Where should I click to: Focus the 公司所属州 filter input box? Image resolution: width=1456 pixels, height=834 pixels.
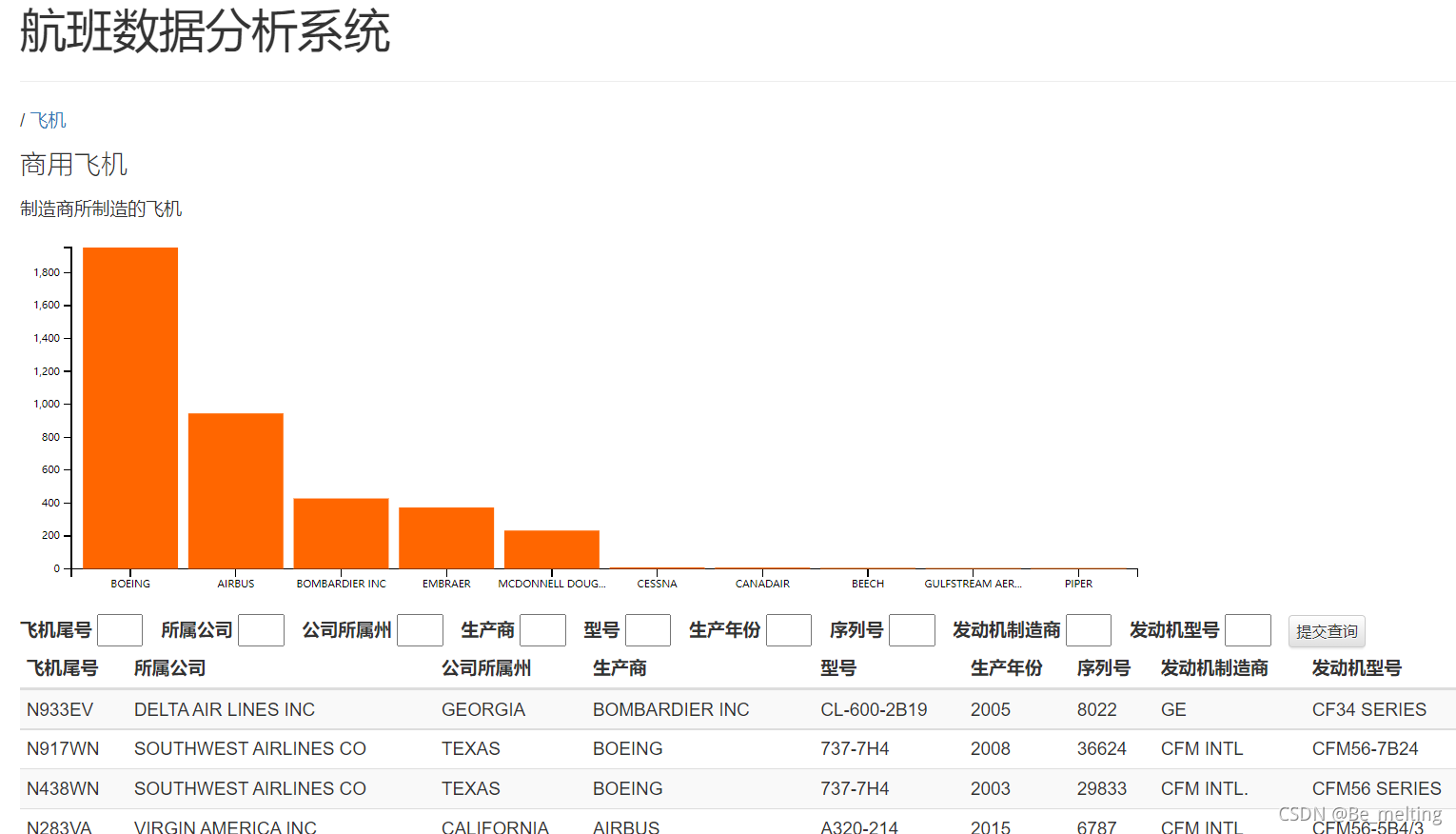[x=420, y=630]
